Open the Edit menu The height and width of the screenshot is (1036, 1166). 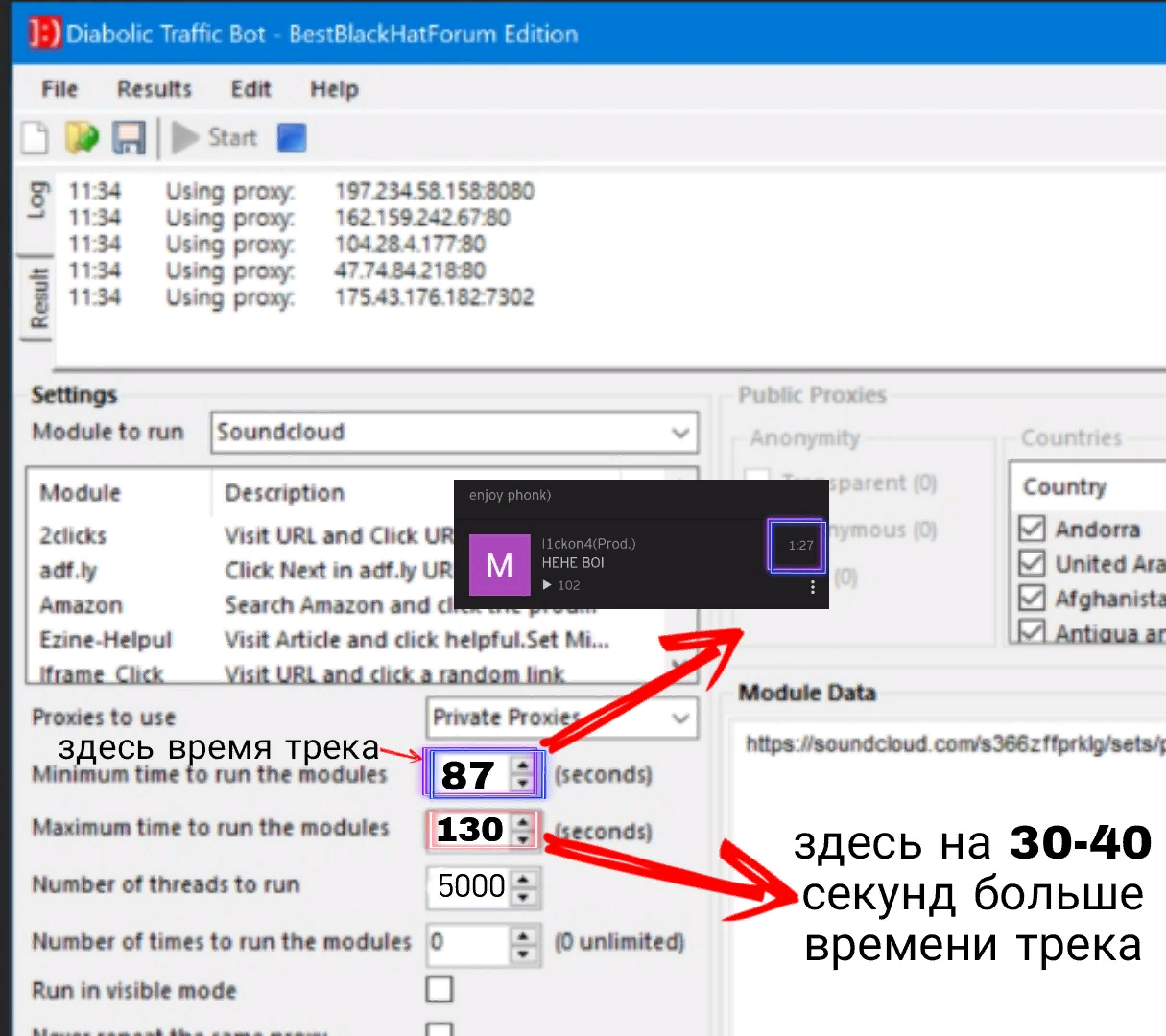251,89
